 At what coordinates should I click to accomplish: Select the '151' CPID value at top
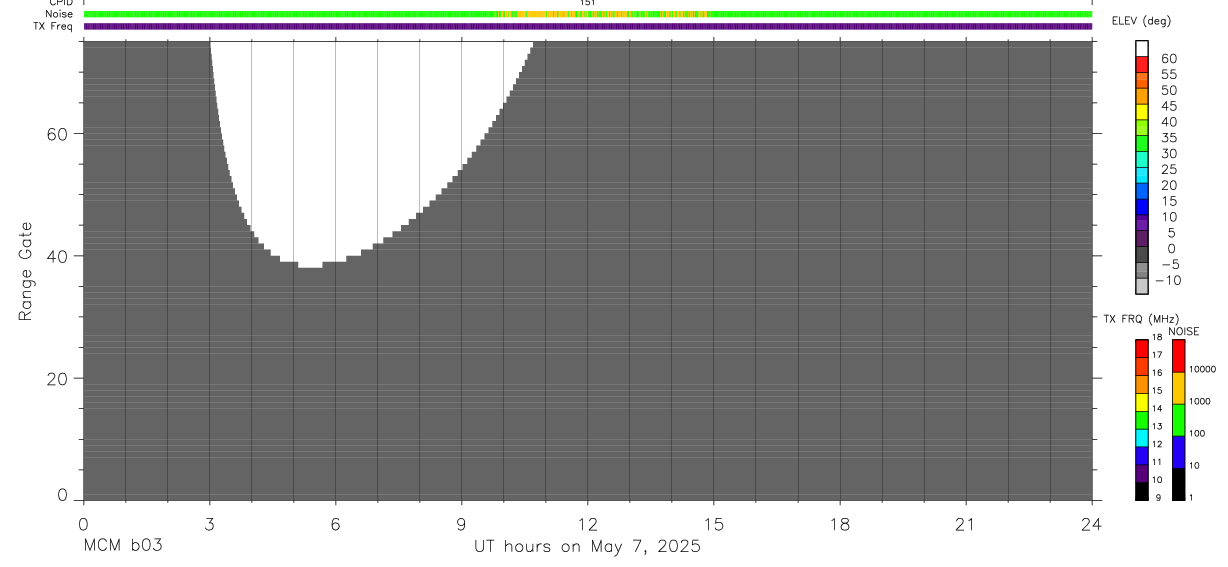(x=588, y=3)
